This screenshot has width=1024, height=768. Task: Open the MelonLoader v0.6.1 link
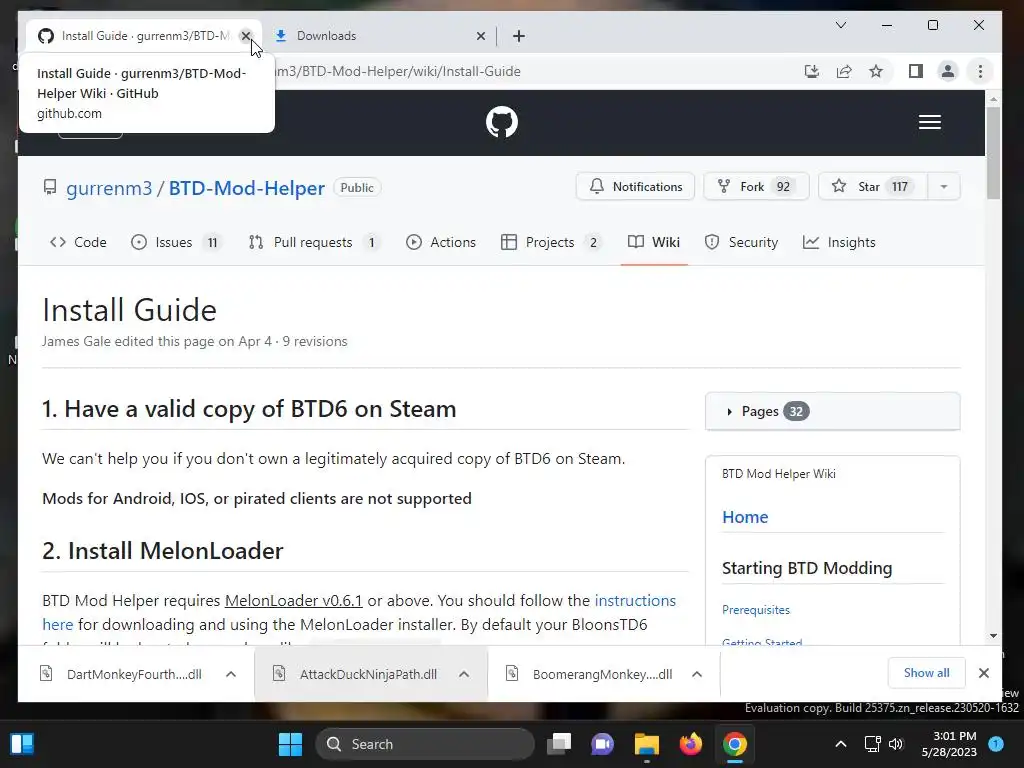tap(293, 600)
